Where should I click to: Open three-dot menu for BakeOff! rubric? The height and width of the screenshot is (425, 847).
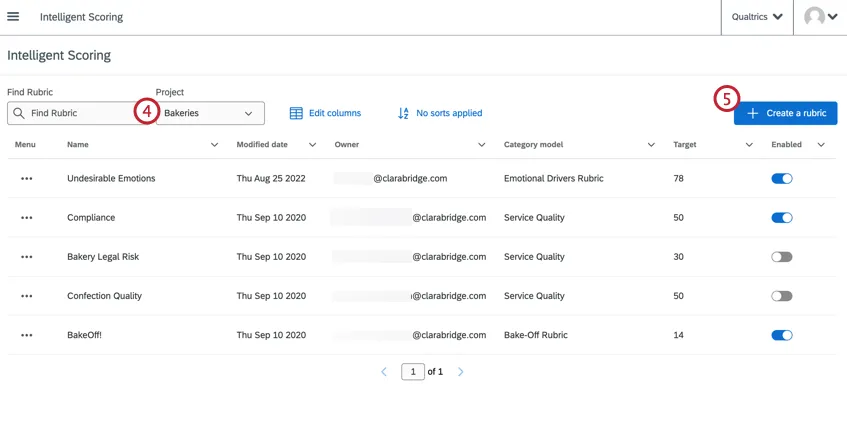click(x=27, y=335)
